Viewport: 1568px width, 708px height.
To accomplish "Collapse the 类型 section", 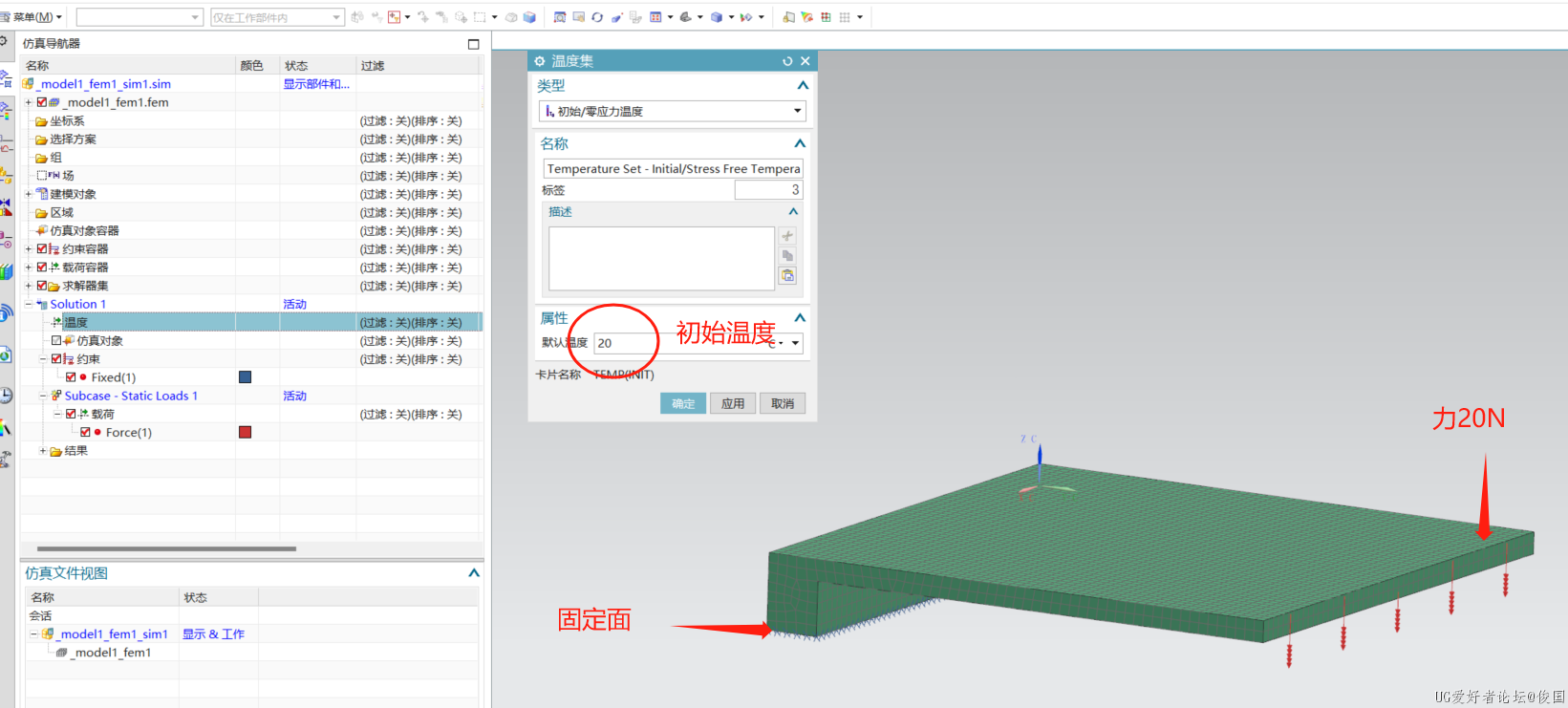I will [x=803, y=85].
